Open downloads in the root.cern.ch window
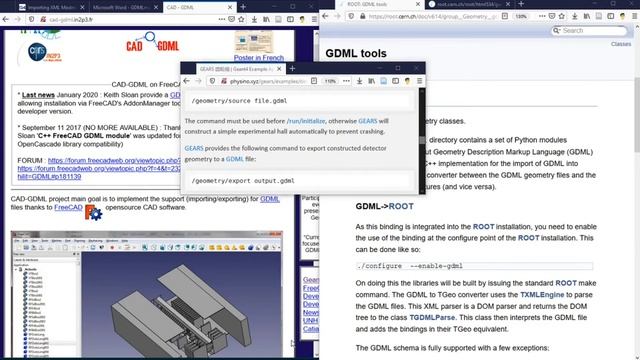Image resolution: width=640 pixels, height=360 pixels. point(575,16)
